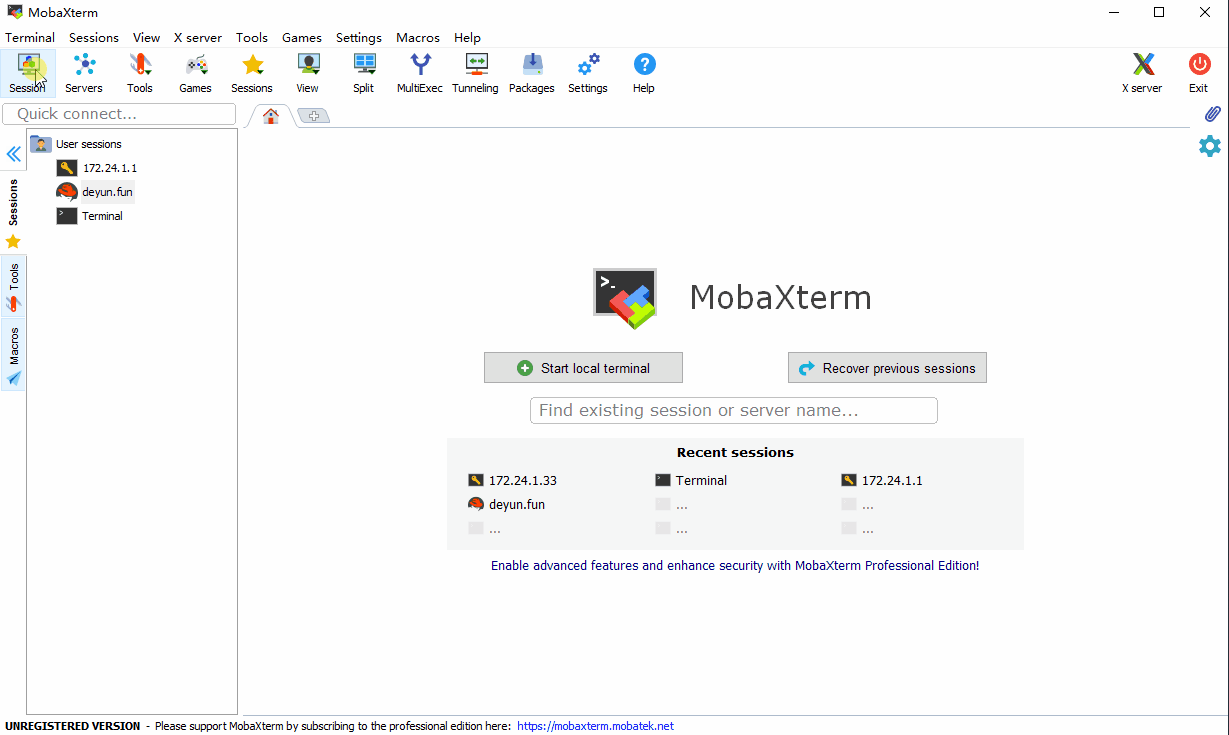This screenshot has width=1229, height=735.
Task: Select the User sessions folder
Action: pos(76,144)
